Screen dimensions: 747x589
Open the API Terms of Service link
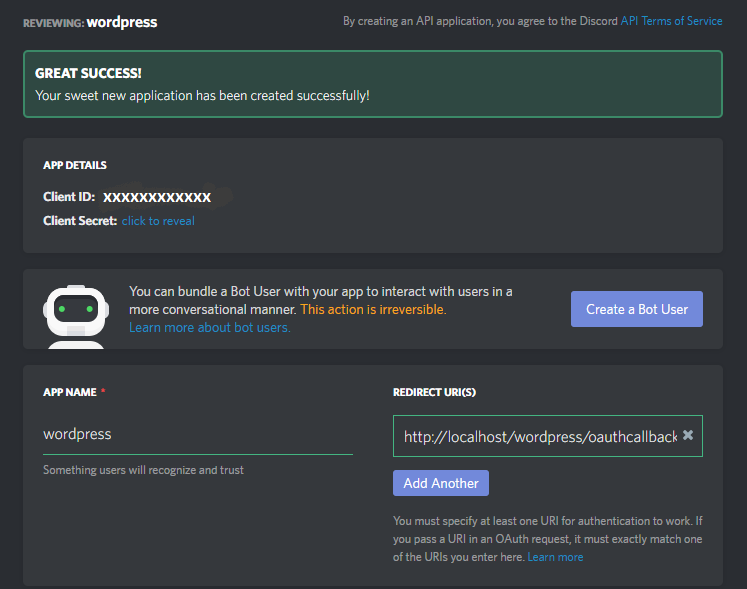tap(671, 21)
